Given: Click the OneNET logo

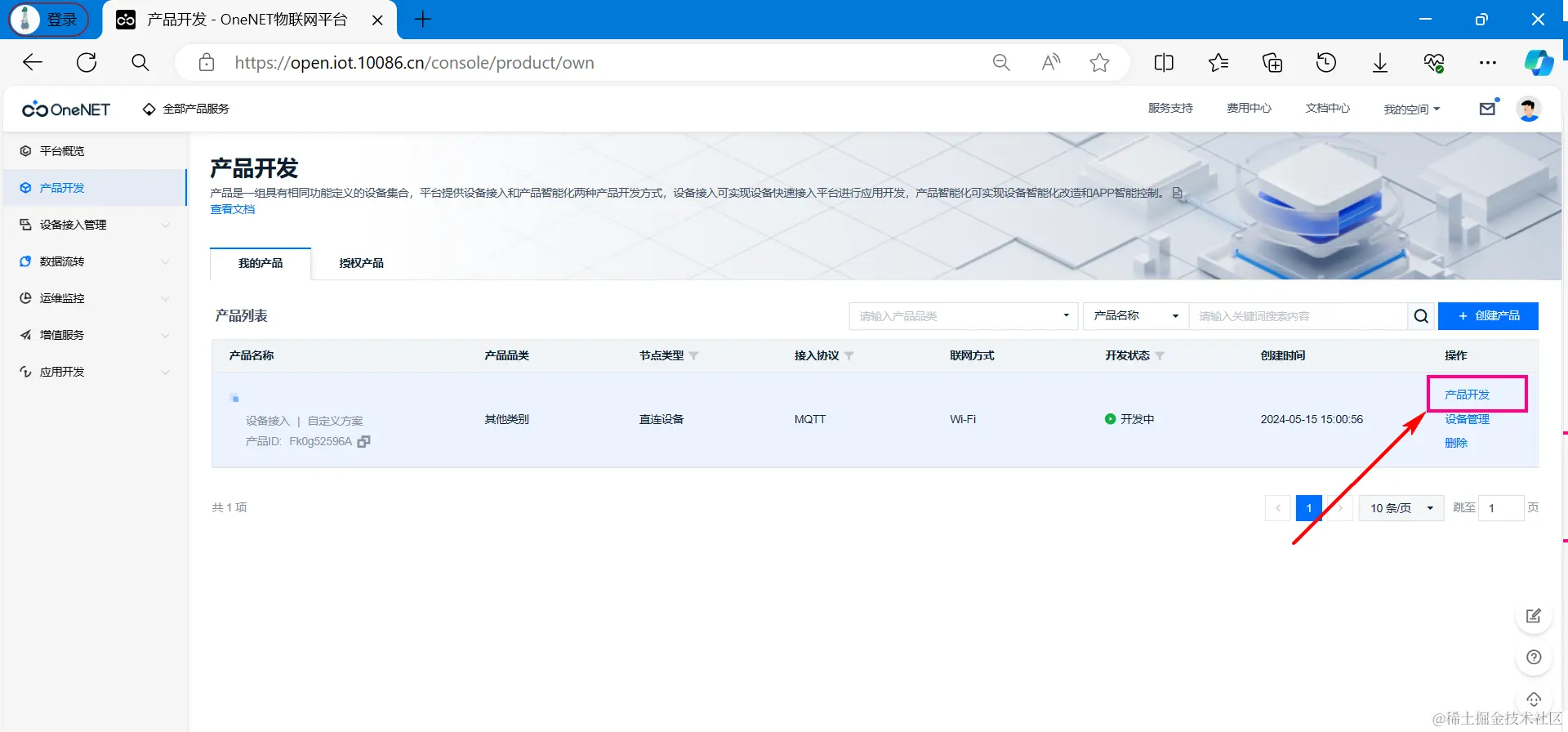Looking at the screenshot, I should (x=66, y=109).
